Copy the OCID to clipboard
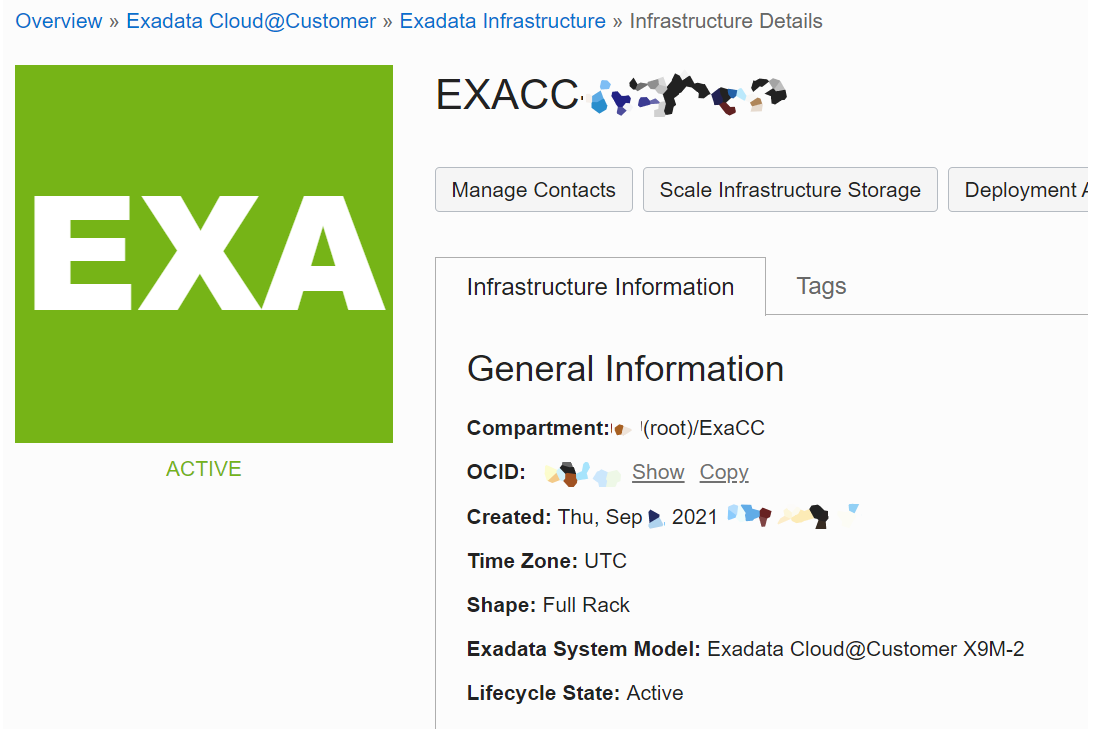The width and height of the screenshot is (1097, 730). tap(724, 472)
